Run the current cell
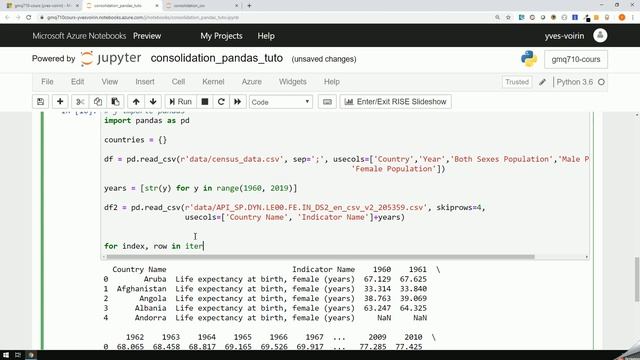 click(180, 102)
